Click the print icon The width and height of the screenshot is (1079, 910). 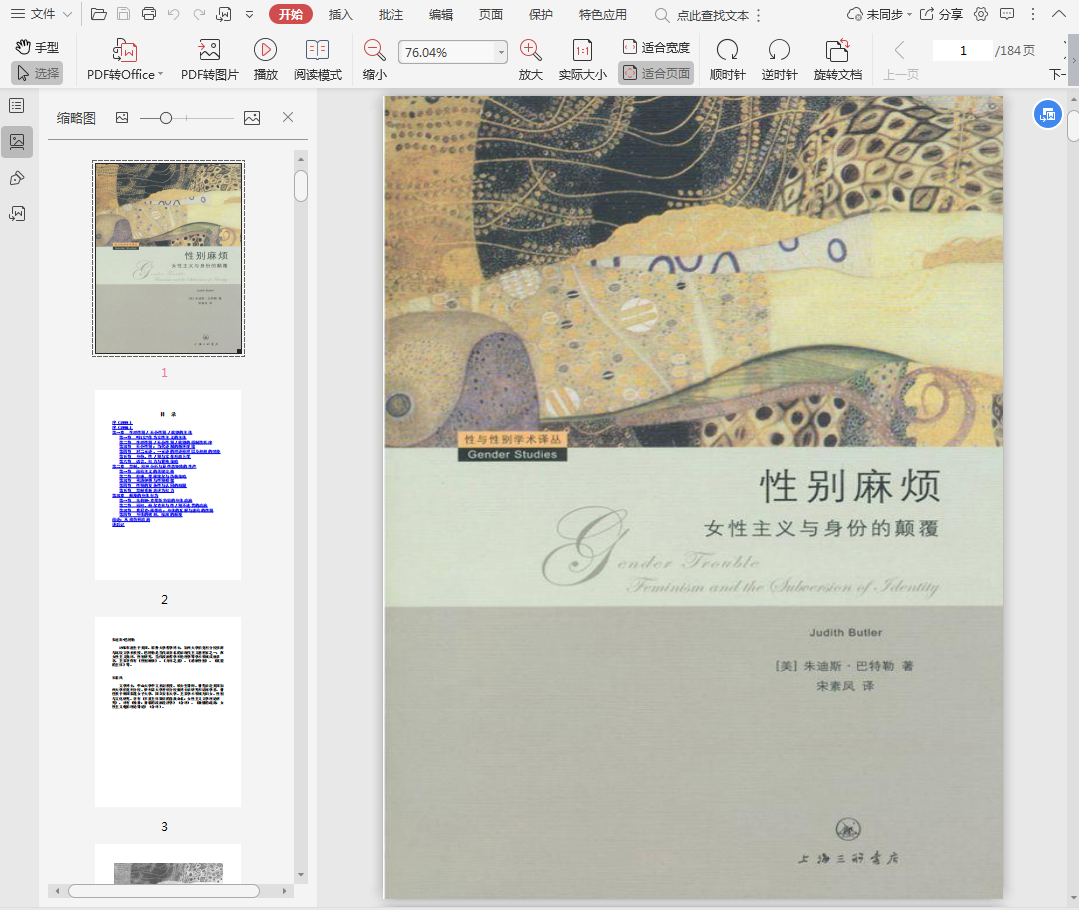point(149,14)
